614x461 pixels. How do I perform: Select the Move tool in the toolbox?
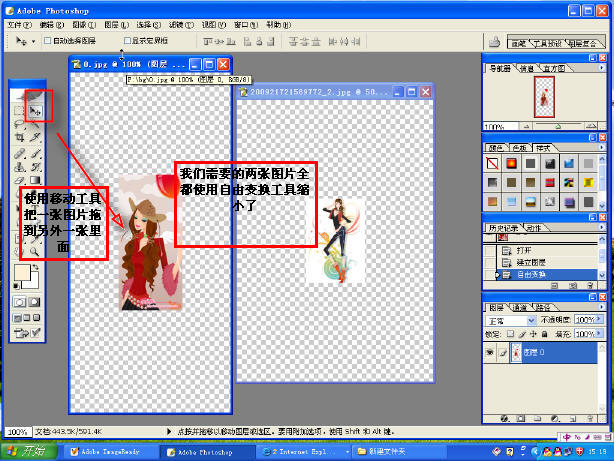click(x=36, y=111)
